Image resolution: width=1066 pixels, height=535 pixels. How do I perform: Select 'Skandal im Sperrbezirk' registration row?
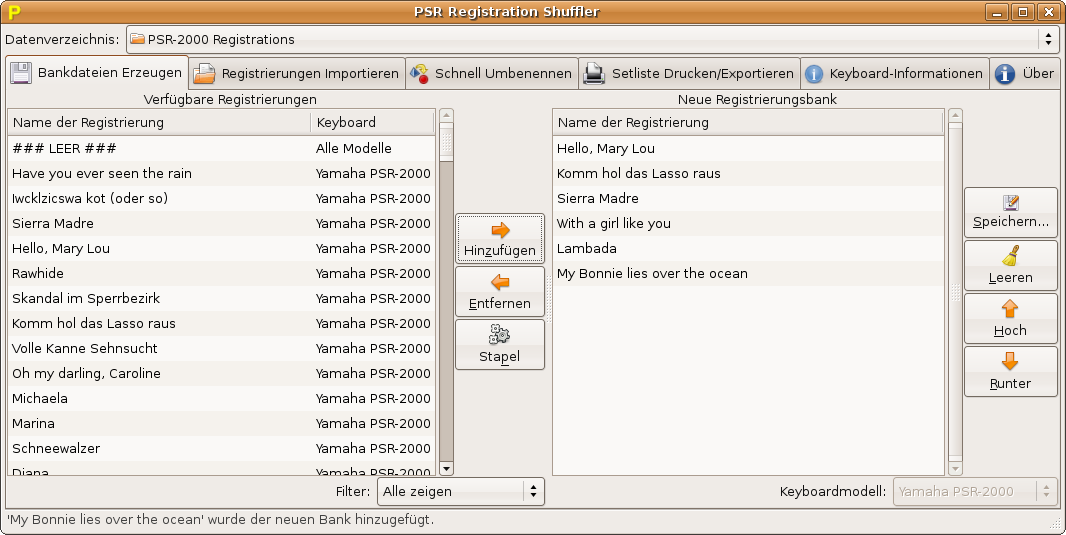click(160, 298)
